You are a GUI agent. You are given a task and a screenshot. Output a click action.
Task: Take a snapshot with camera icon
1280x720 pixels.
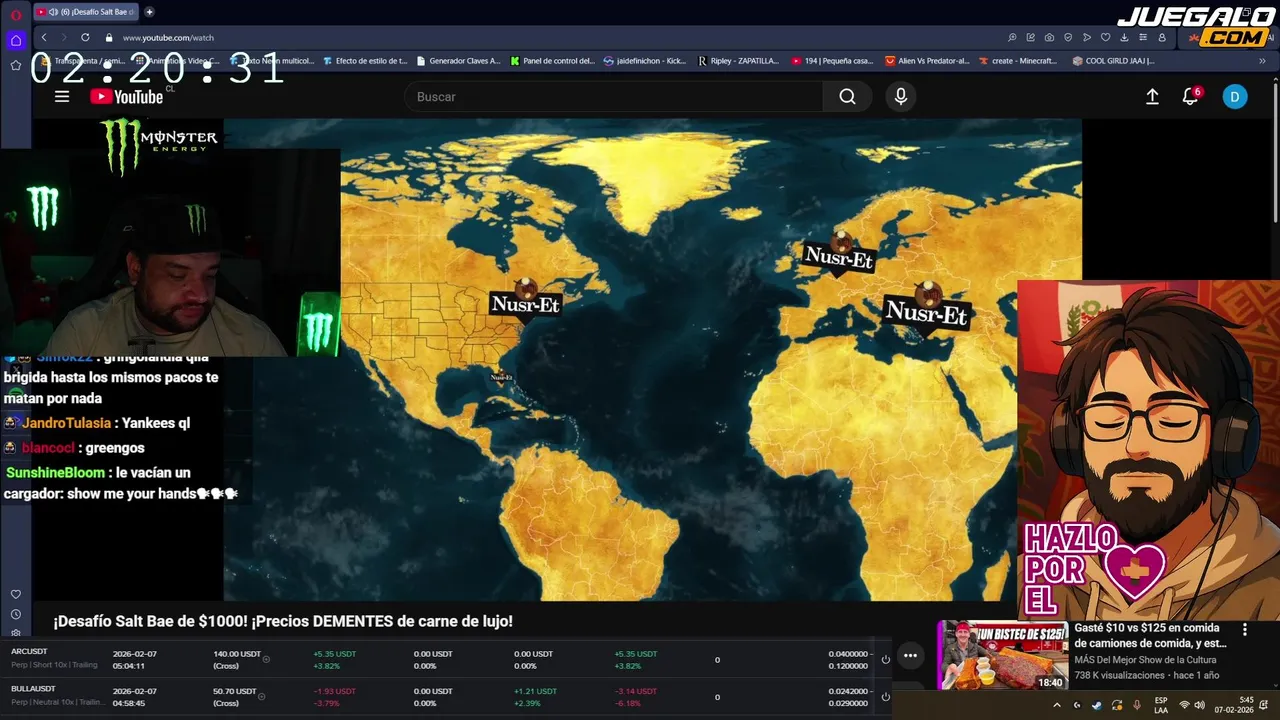[1049, 37]
